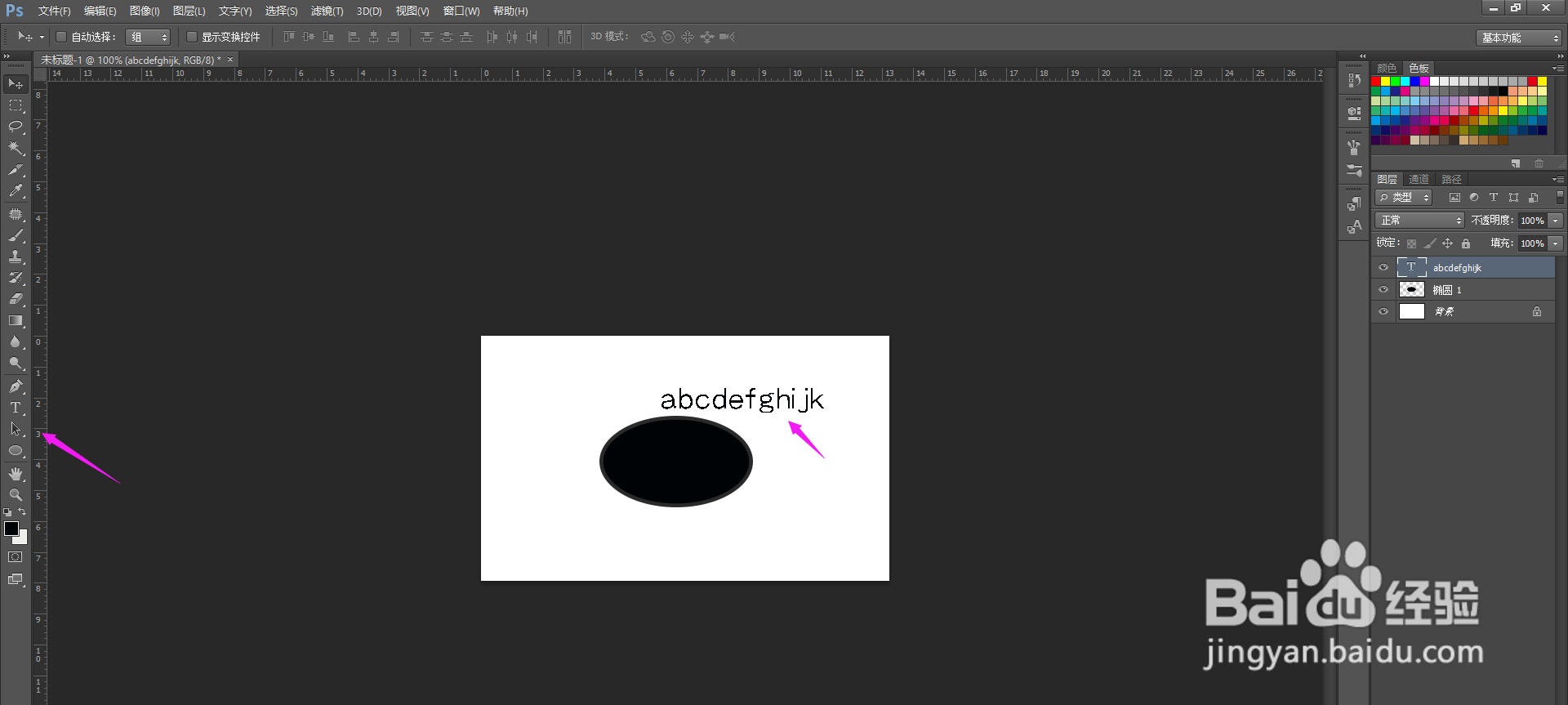1568x705 pixels.
Task: Open the 文件(F) menu
Action: pos(54,11)
